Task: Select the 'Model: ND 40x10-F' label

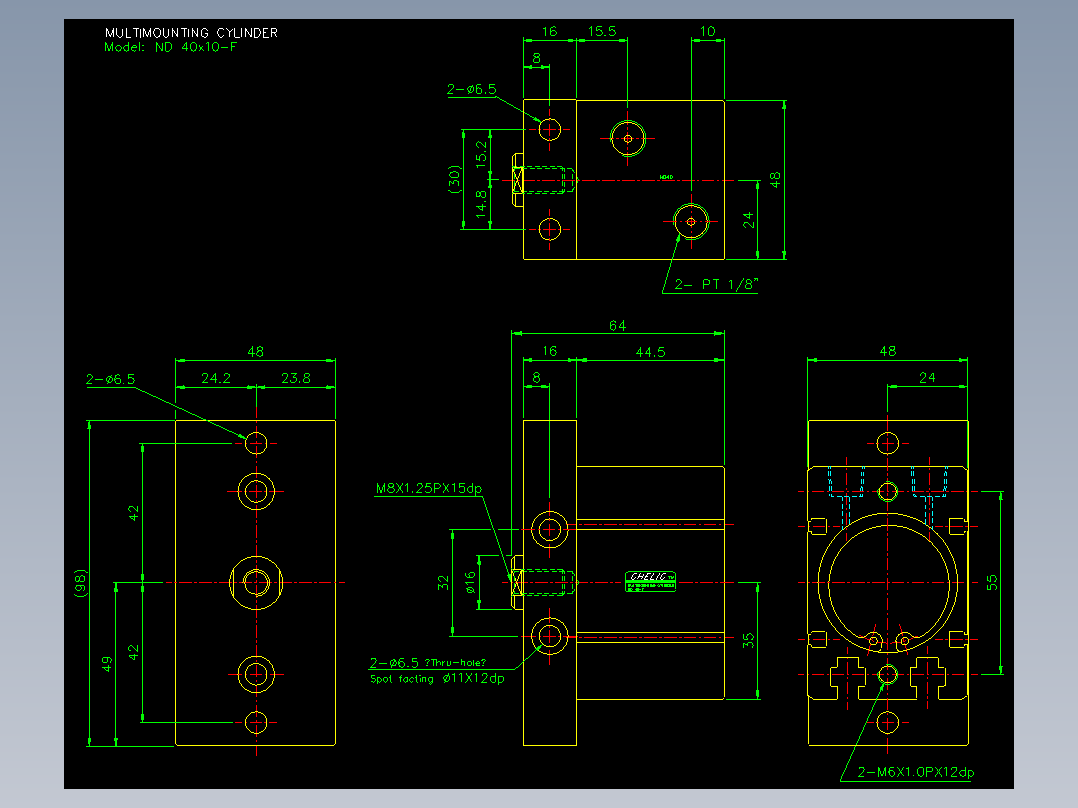Action: click(x=170, y=47)
